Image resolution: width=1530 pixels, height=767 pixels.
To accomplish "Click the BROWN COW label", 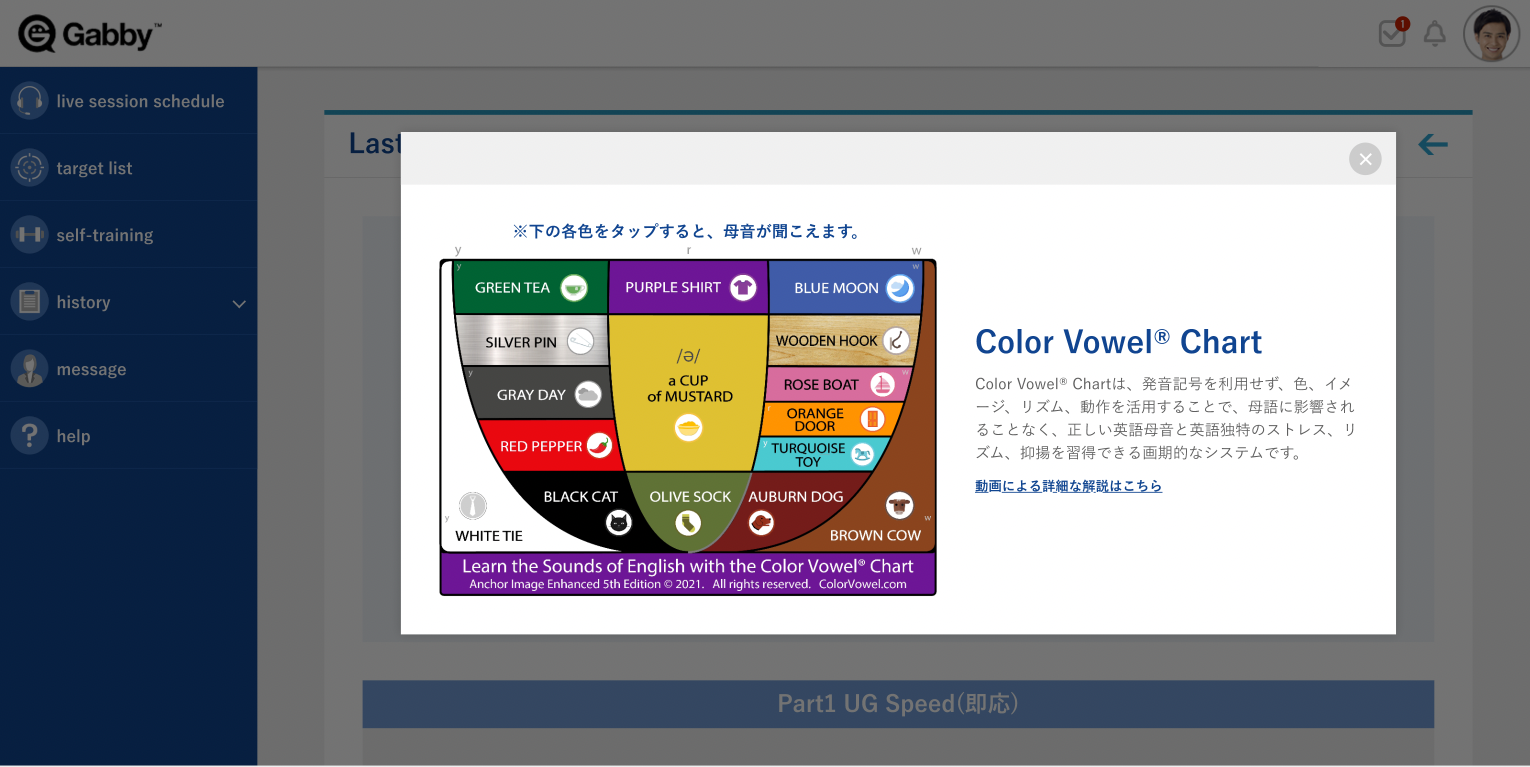I will 875,535.
